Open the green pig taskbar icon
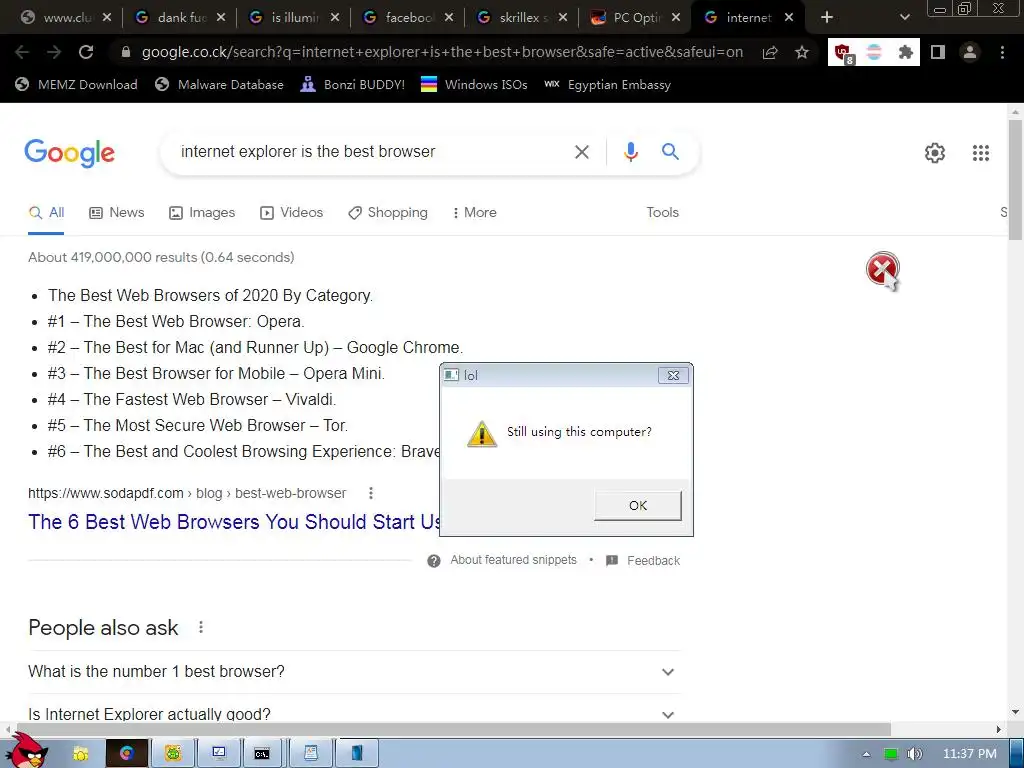 (173, 754)
